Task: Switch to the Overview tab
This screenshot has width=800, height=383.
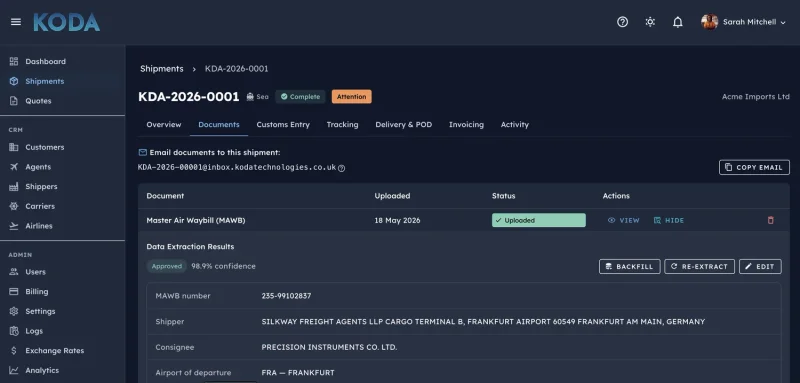Action: [164, 124]
